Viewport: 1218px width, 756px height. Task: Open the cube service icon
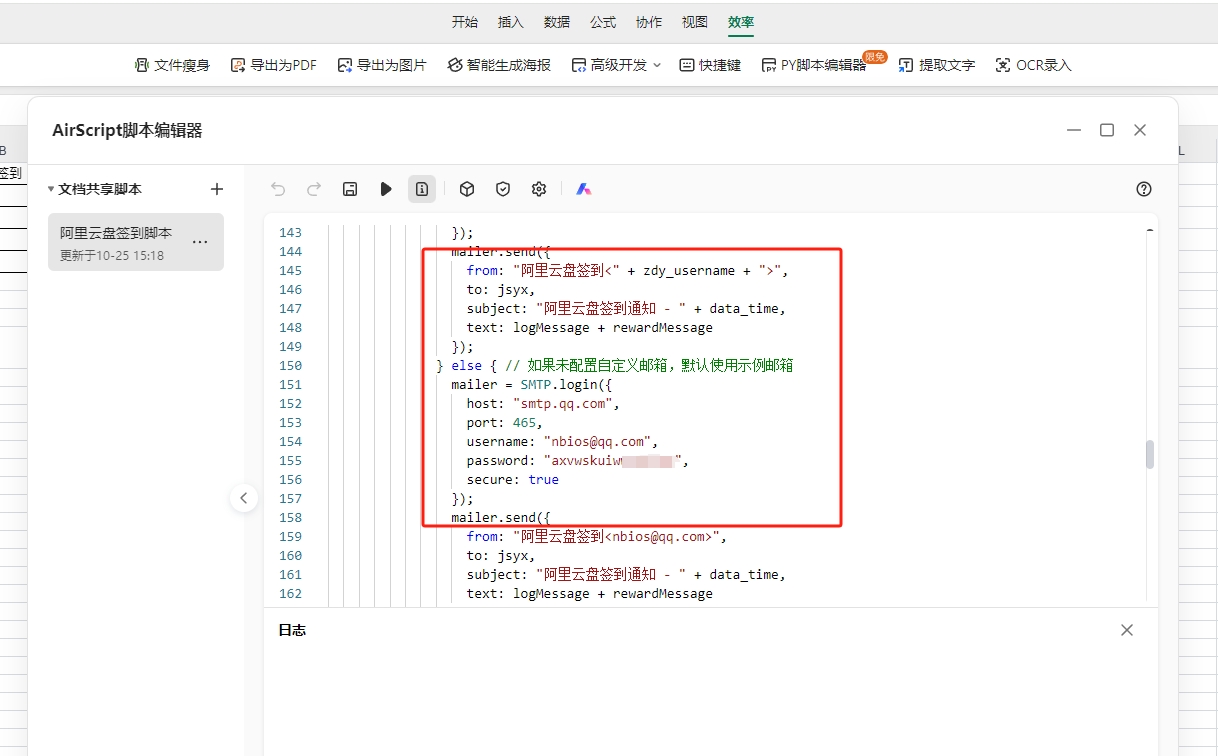click(467, 189)
